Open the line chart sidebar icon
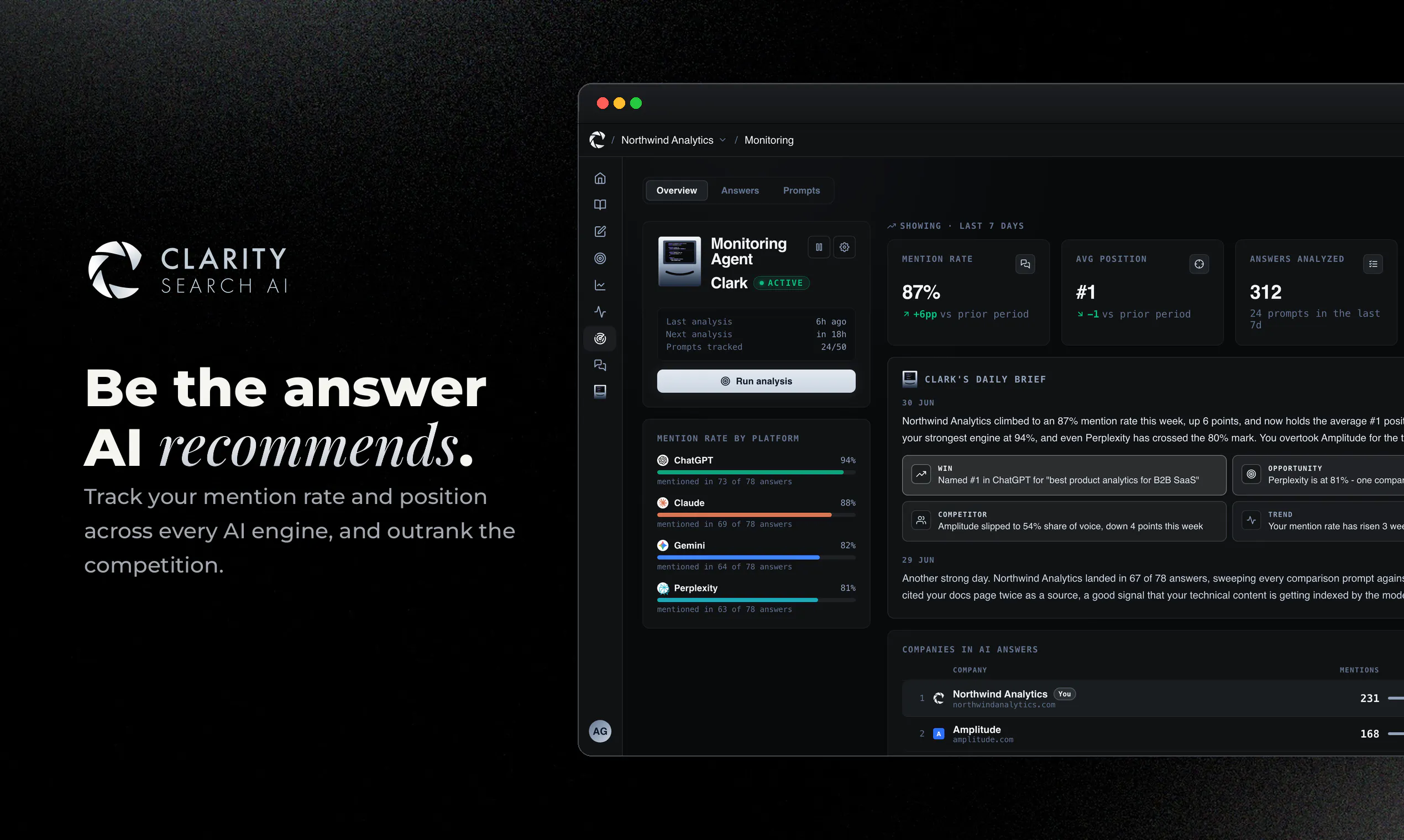 click(600, 285)
